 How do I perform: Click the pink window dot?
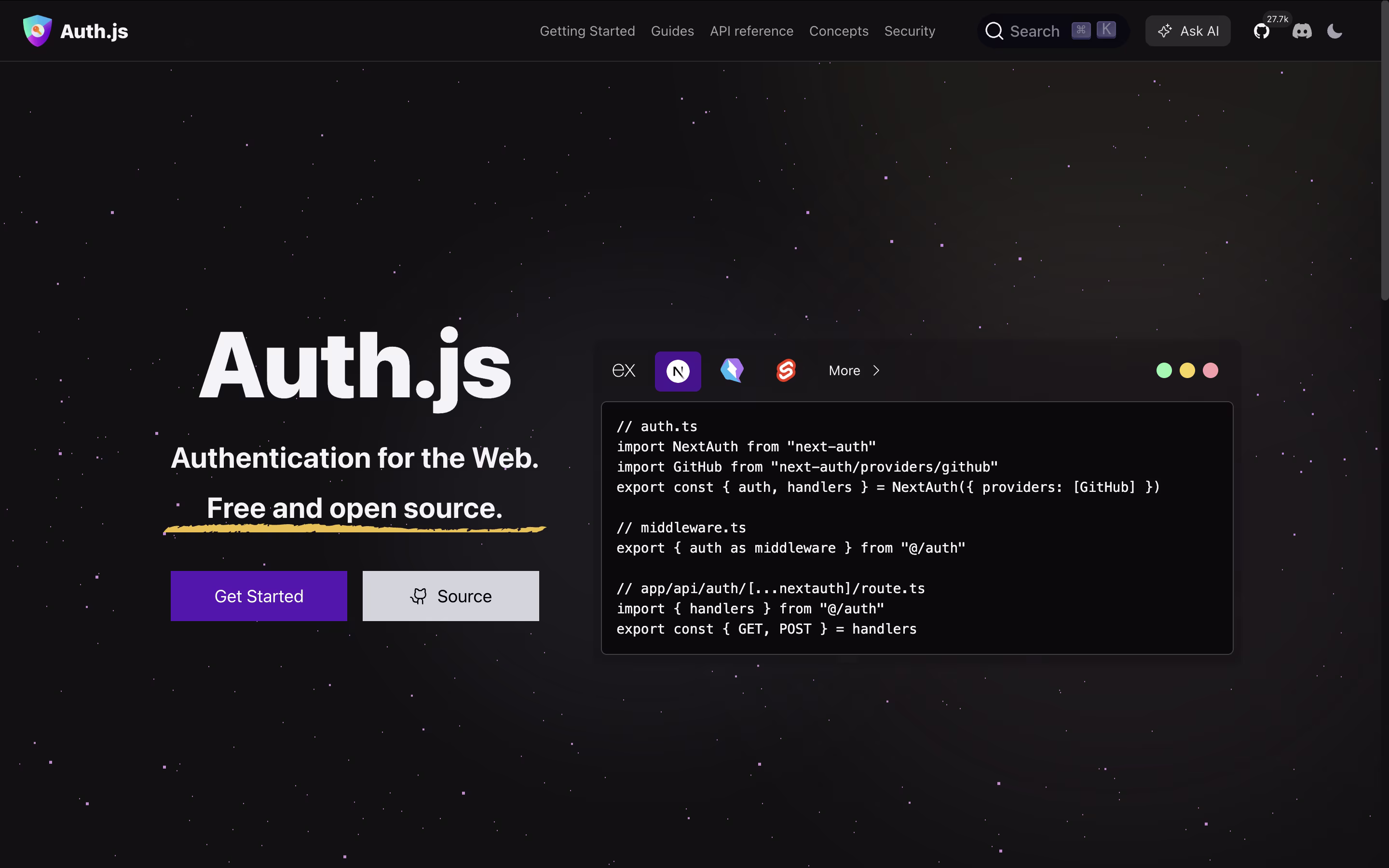click(1211, 370)
